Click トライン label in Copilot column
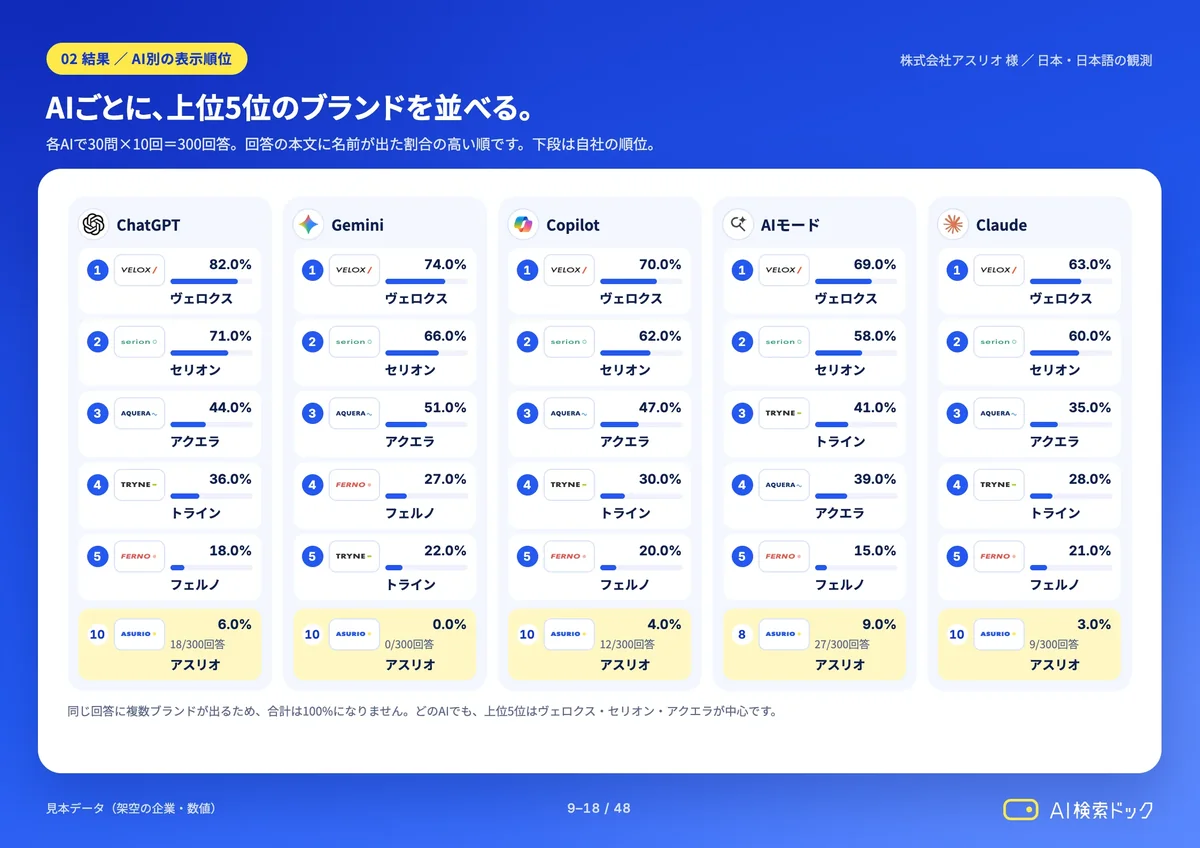This screenshot has width=1200, height=848. [x=625, y=513]
